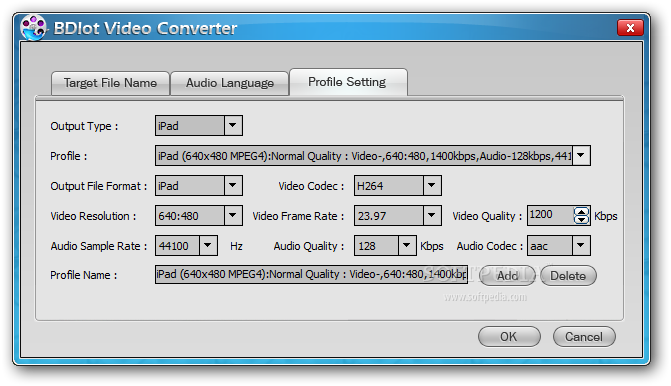Click the Audio Quality label
The height and width of the screenshot is (386, 671).
pos(309,246)
